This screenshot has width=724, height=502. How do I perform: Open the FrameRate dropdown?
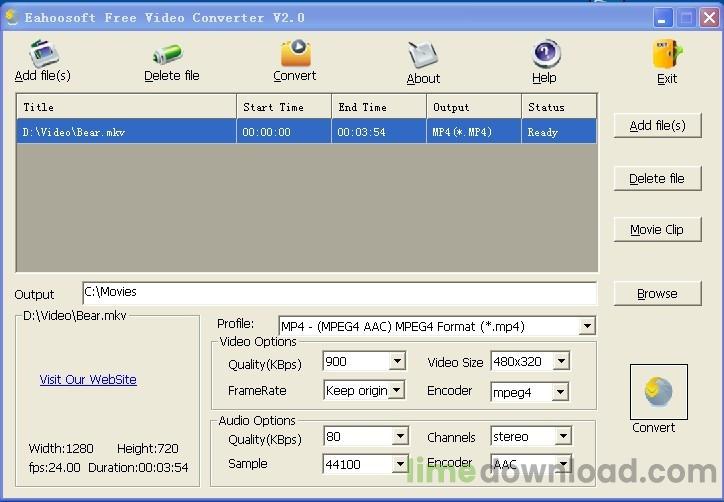pyautogui.click(x=397, y=390)
